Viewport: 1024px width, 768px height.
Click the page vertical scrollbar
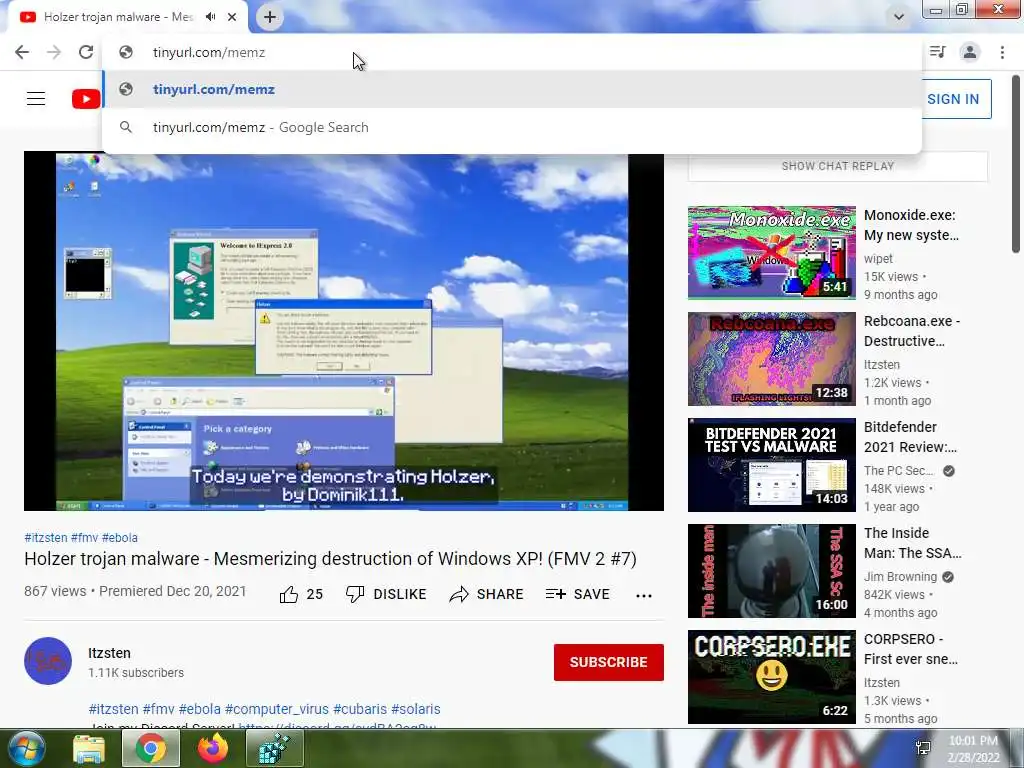click(x=1016, y=163)
